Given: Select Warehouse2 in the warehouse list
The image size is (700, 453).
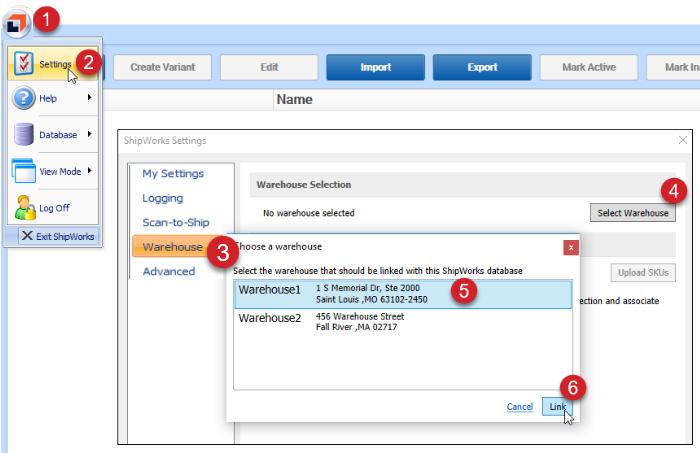Looking at the screenshot, I should [x=403, y=322].
